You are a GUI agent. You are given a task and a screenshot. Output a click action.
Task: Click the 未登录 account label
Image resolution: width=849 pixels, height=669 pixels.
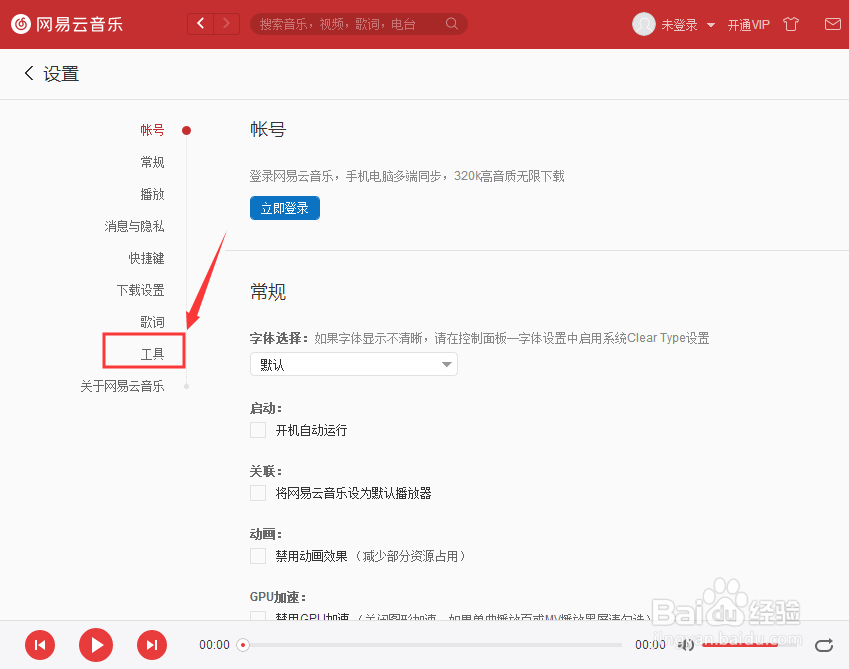point(680,25)
